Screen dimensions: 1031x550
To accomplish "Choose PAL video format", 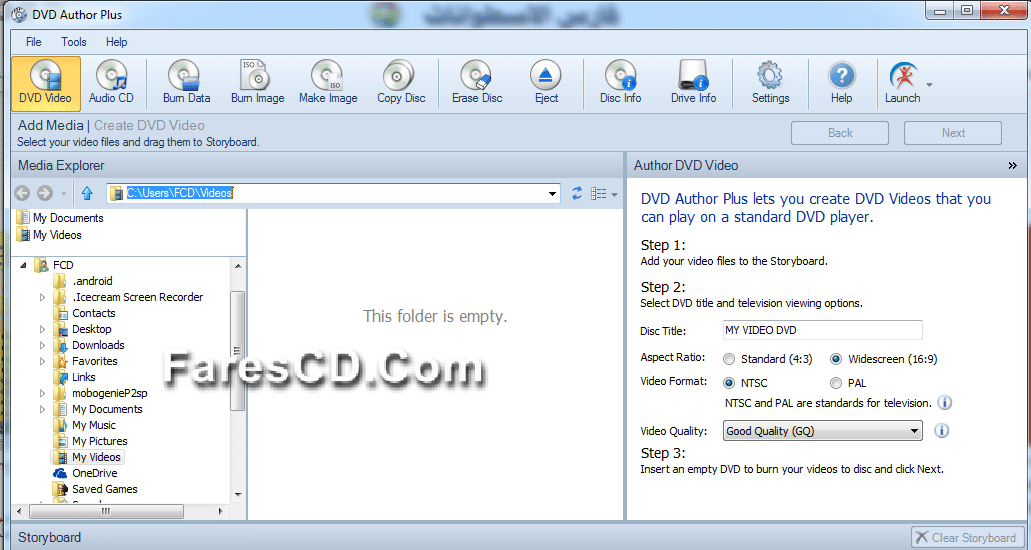I will click(x=836, y=383).
